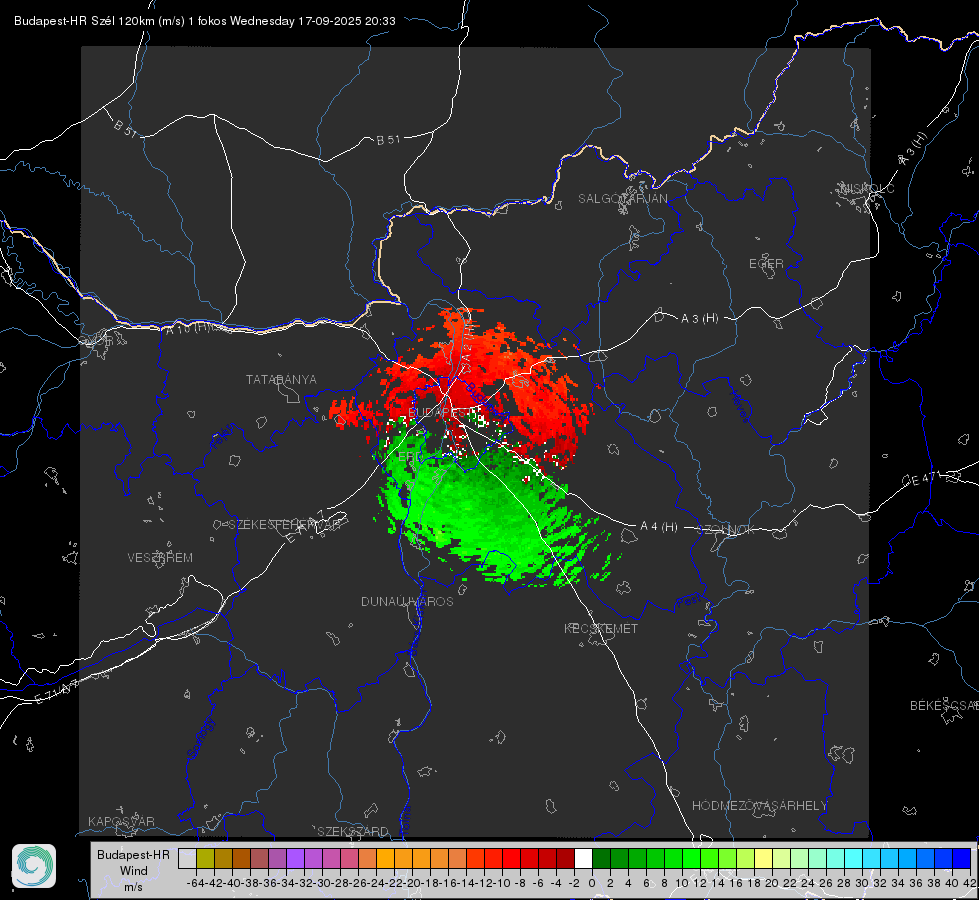
Task: Click the radar title with timestamp 20:33
Action: click(205, 21)
